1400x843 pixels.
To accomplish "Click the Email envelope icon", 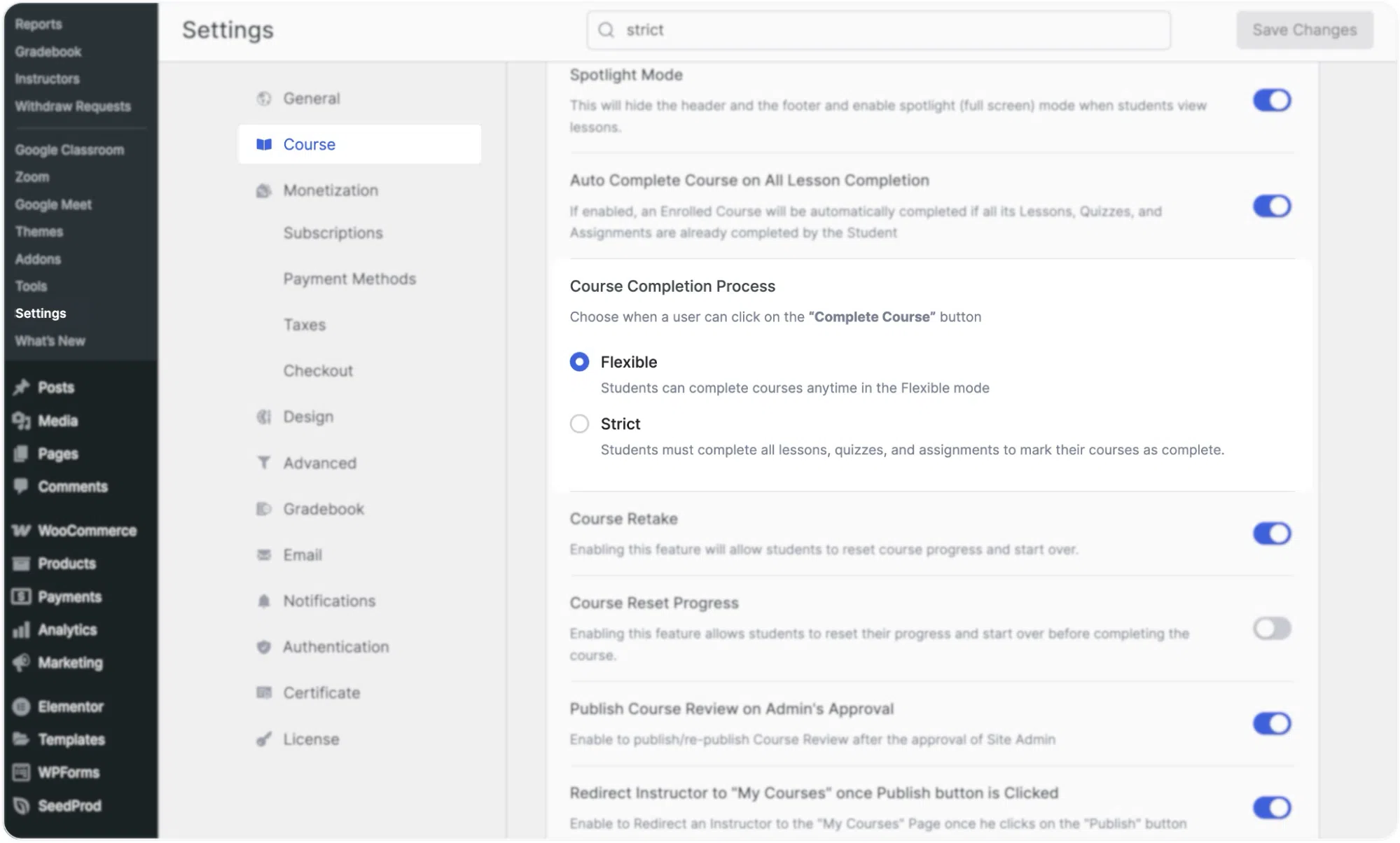I will (264, 555).
